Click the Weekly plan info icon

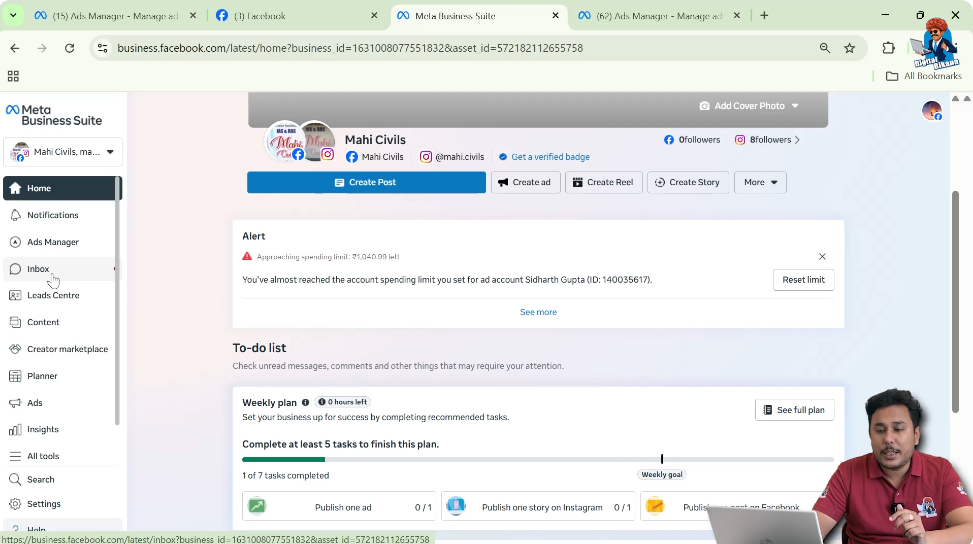click(305, 403)
